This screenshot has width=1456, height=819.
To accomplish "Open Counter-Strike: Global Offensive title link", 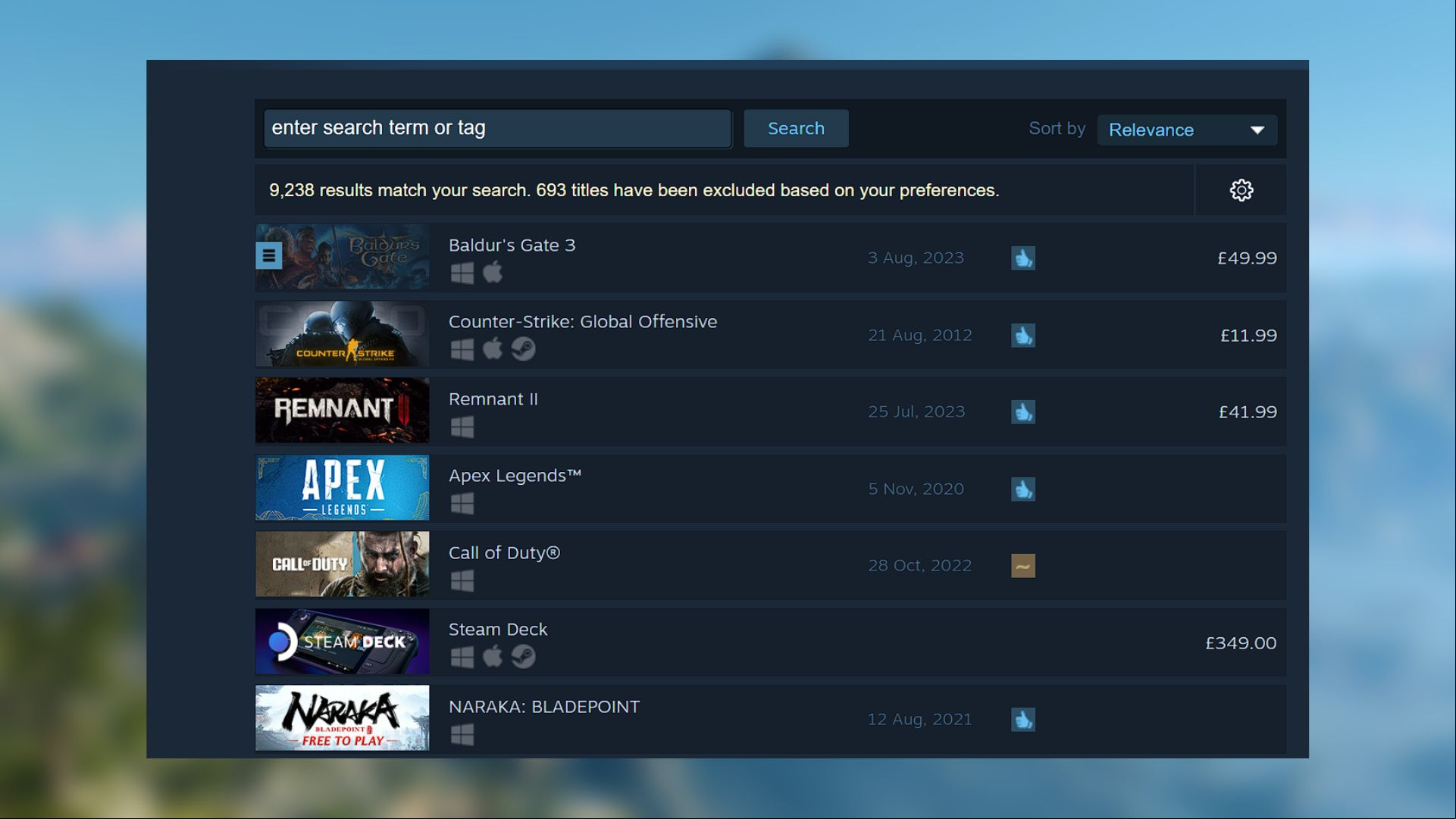I will coord(582,322).
